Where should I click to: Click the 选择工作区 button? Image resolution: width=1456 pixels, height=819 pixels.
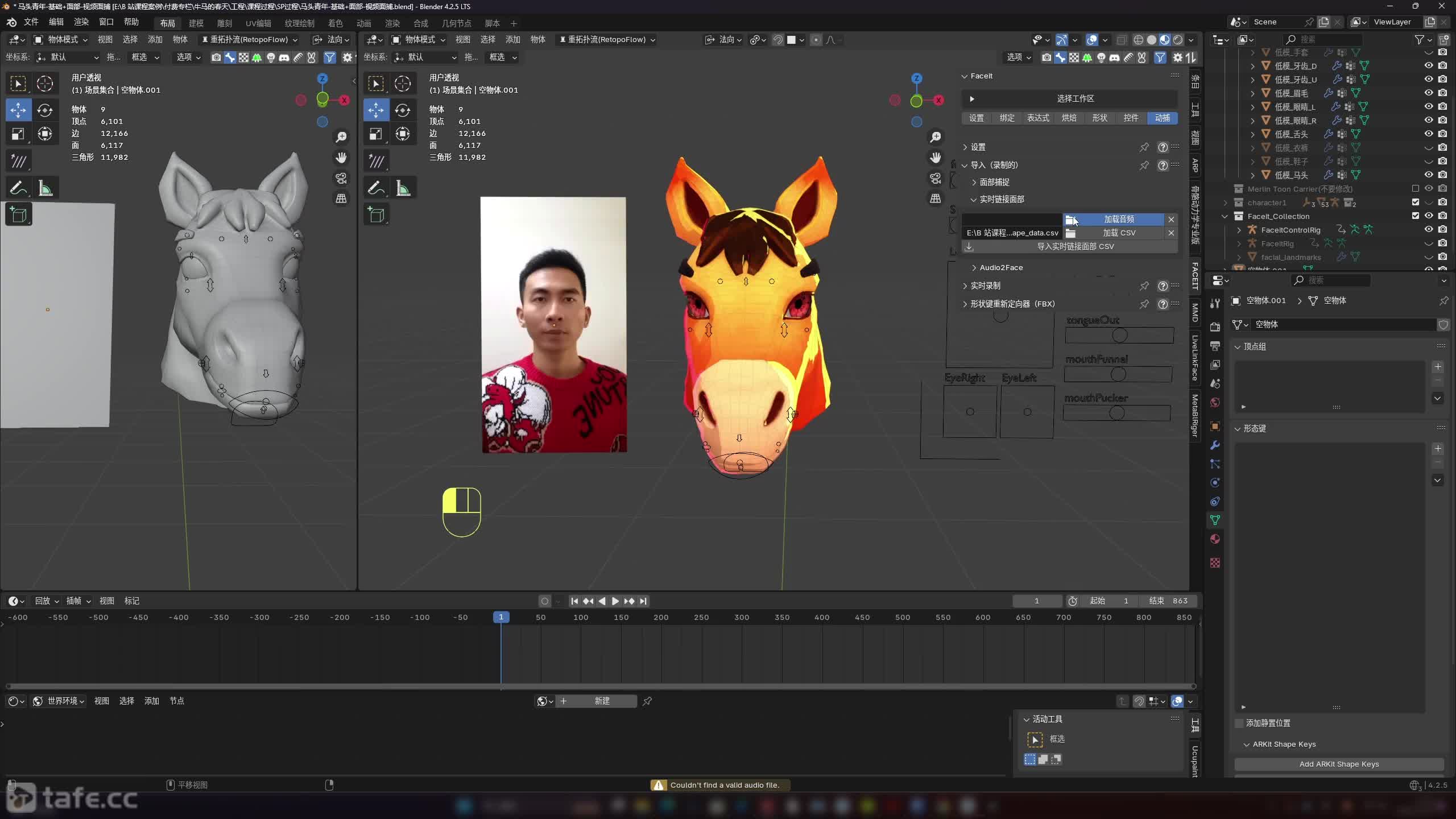tap(1075, 98)
